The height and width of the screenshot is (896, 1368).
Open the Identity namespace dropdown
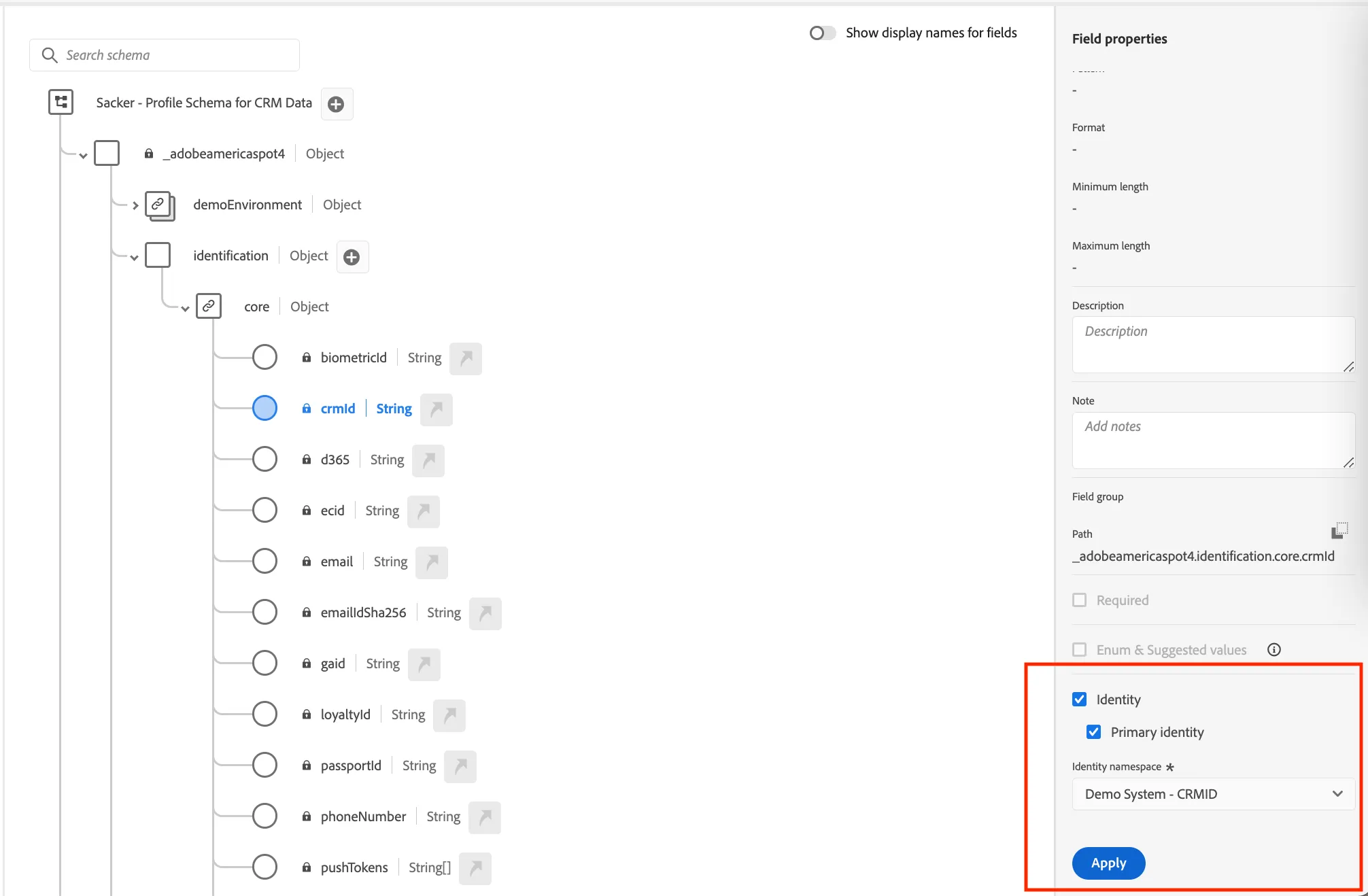[x=1213, y=794]
